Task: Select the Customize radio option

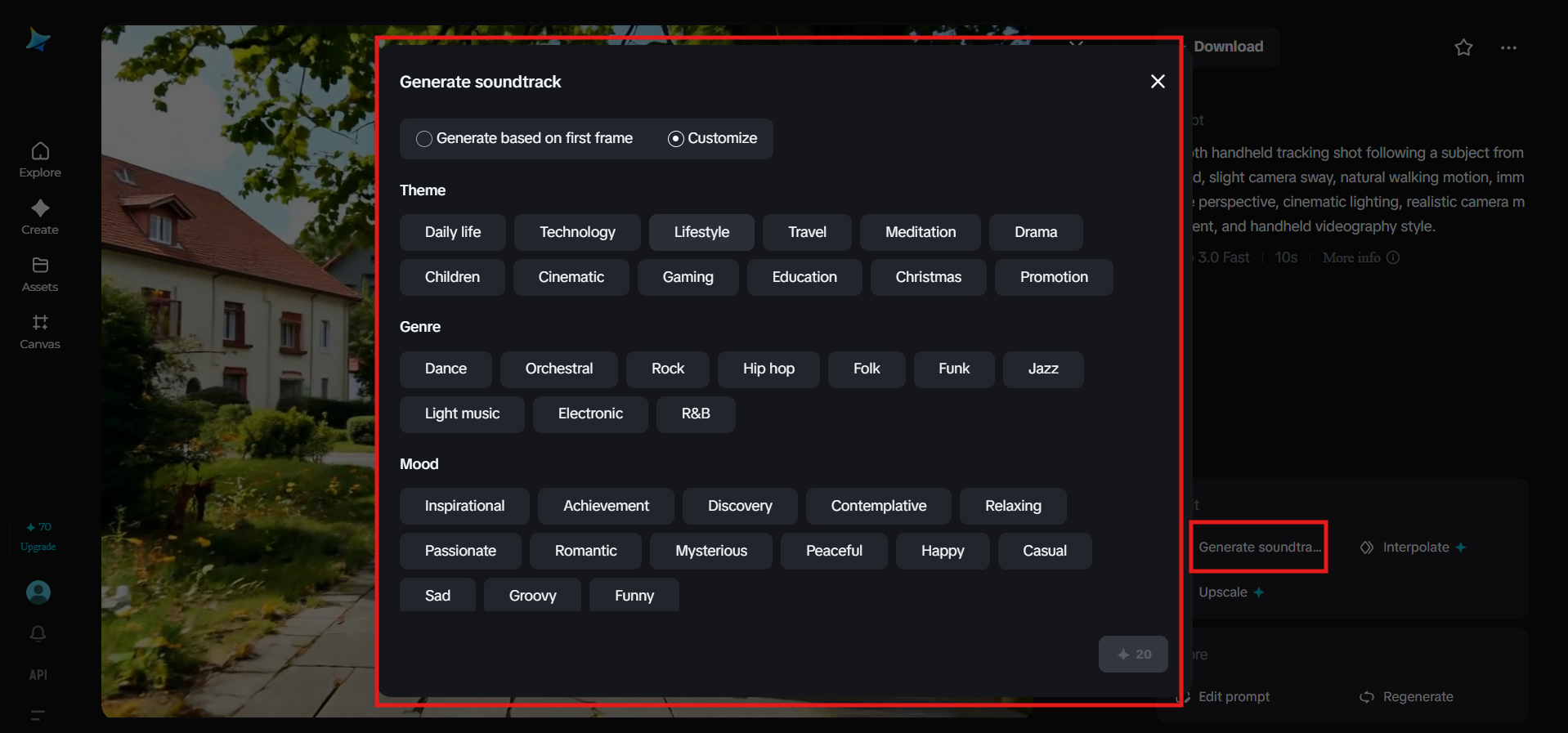Action: point(676,139)
